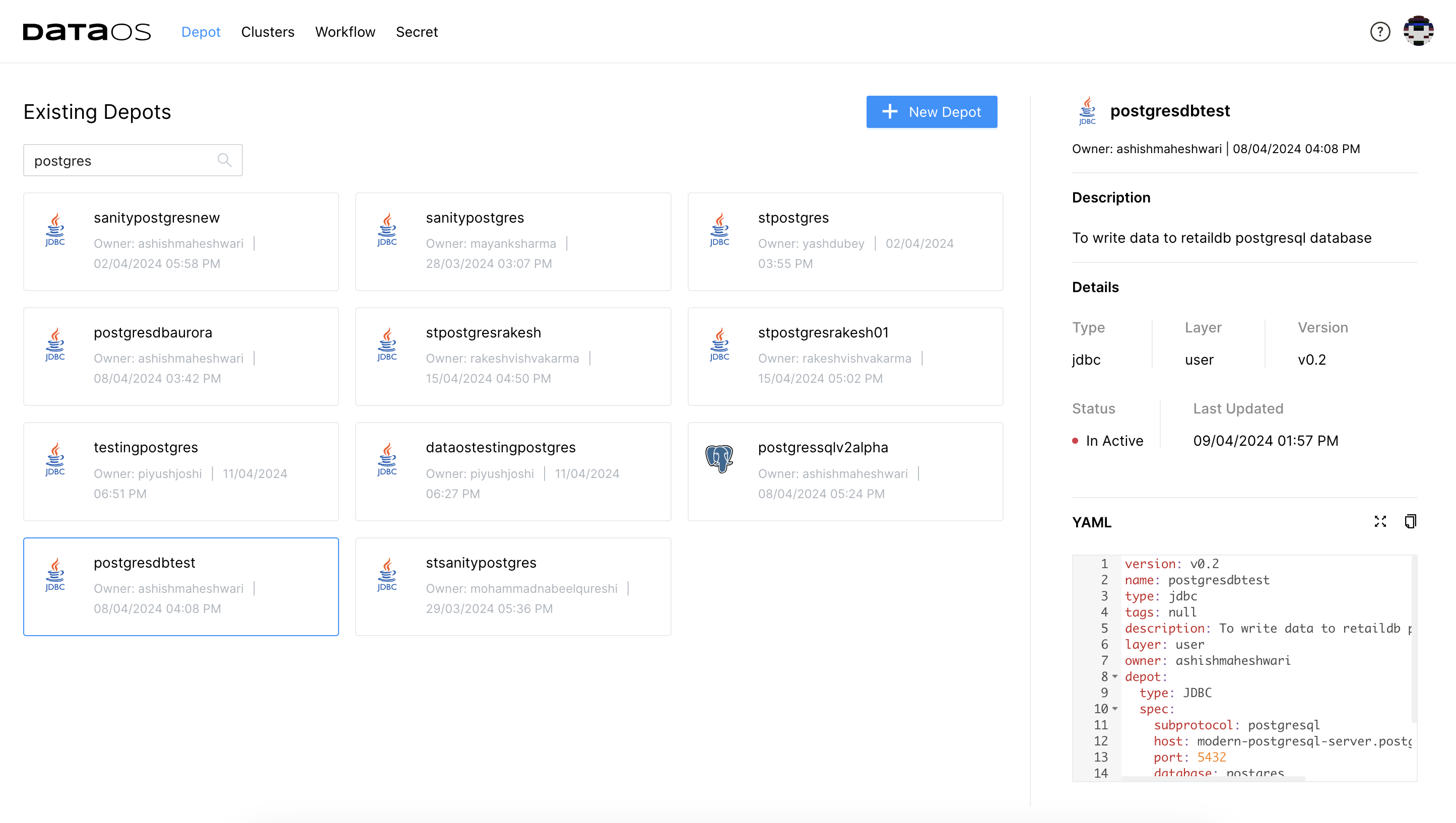Open the stsanitypostgres depot title
Image resolution: width=1456 pixels, height=823 pixels.
[481, 563]
